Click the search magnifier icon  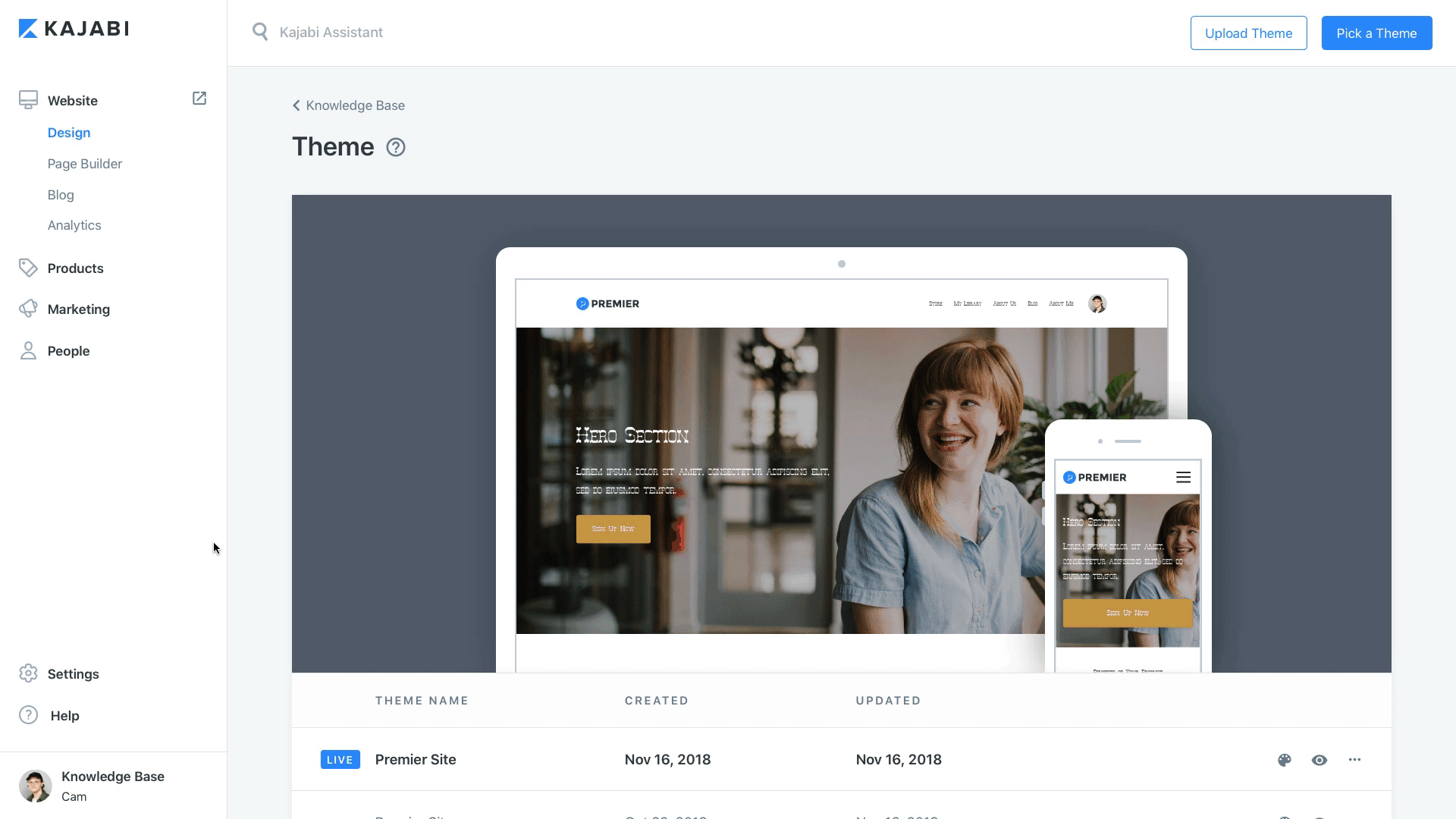click(x=260, y=32)
